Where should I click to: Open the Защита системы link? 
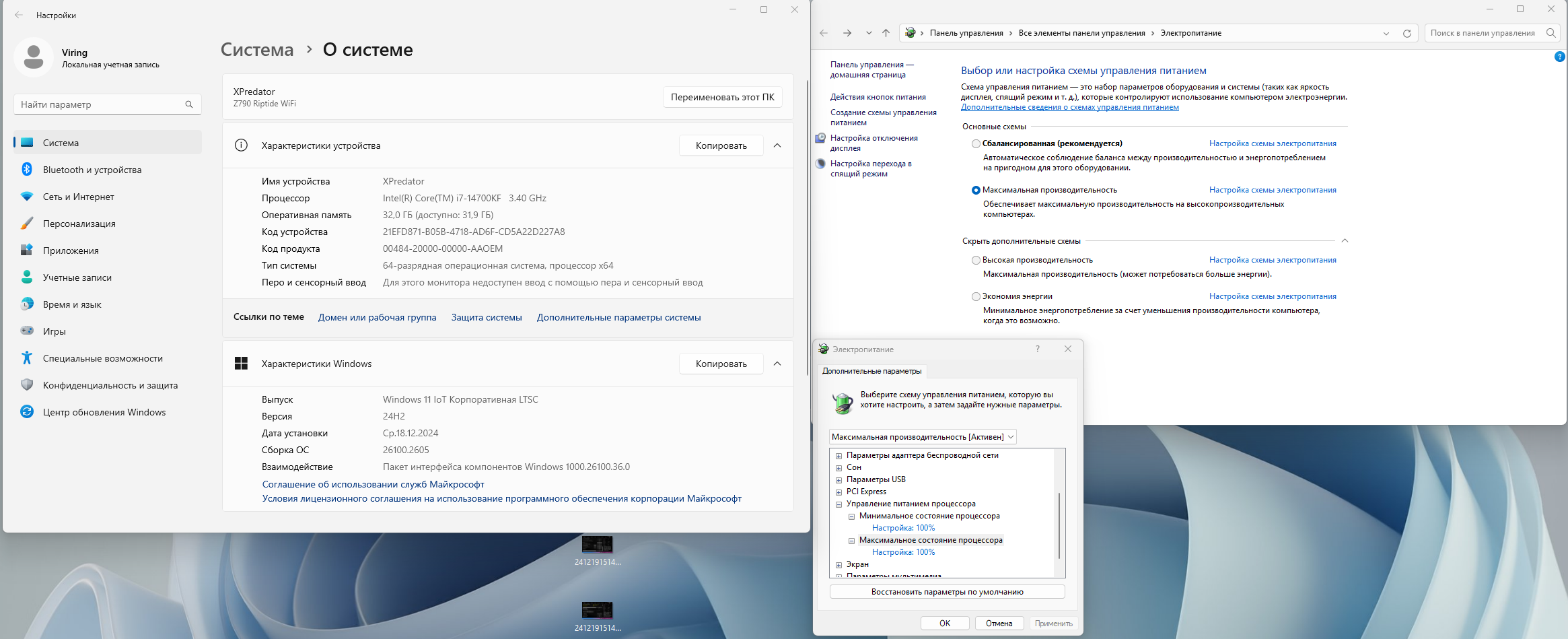click(487, 317)
